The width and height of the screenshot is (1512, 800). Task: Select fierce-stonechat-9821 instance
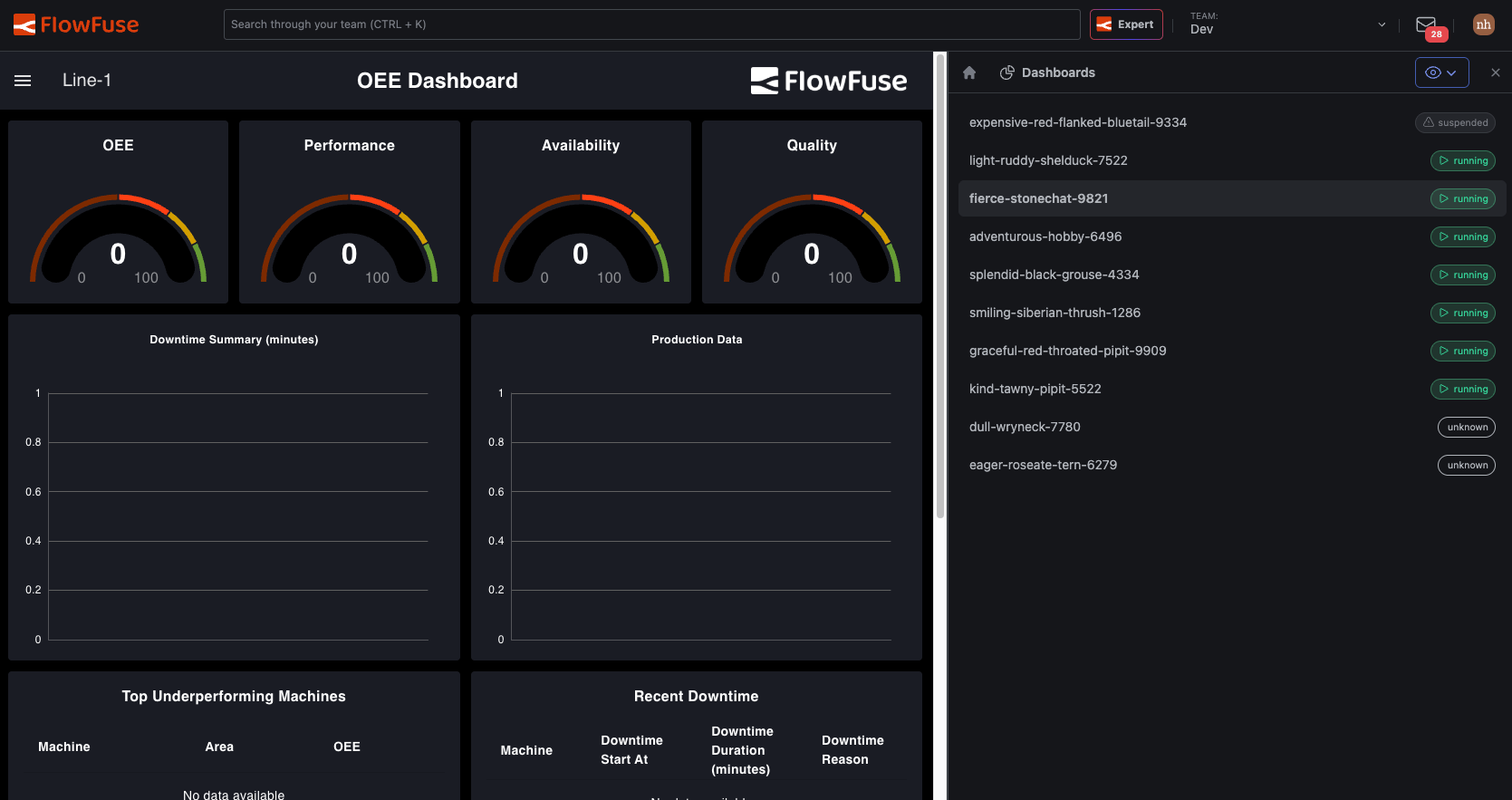click(1232, 198)
